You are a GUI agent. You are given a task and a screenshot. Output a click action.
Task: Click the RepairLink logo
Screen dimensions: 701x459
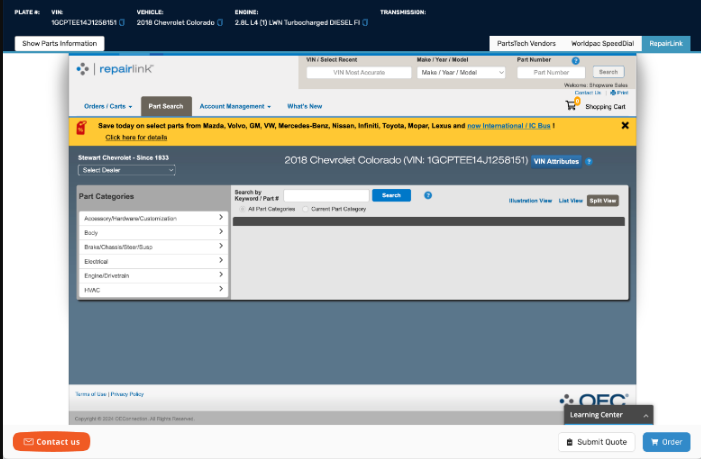[x=114, y=69]
